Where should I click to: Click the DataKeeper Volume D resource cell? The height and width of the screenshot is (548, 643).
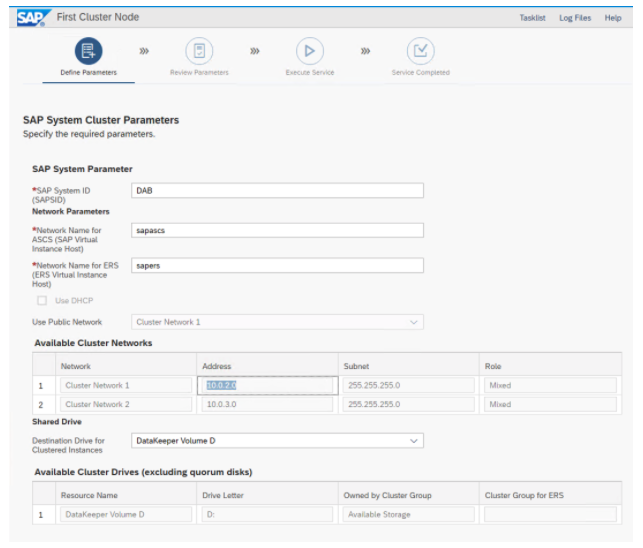[125, 515]
